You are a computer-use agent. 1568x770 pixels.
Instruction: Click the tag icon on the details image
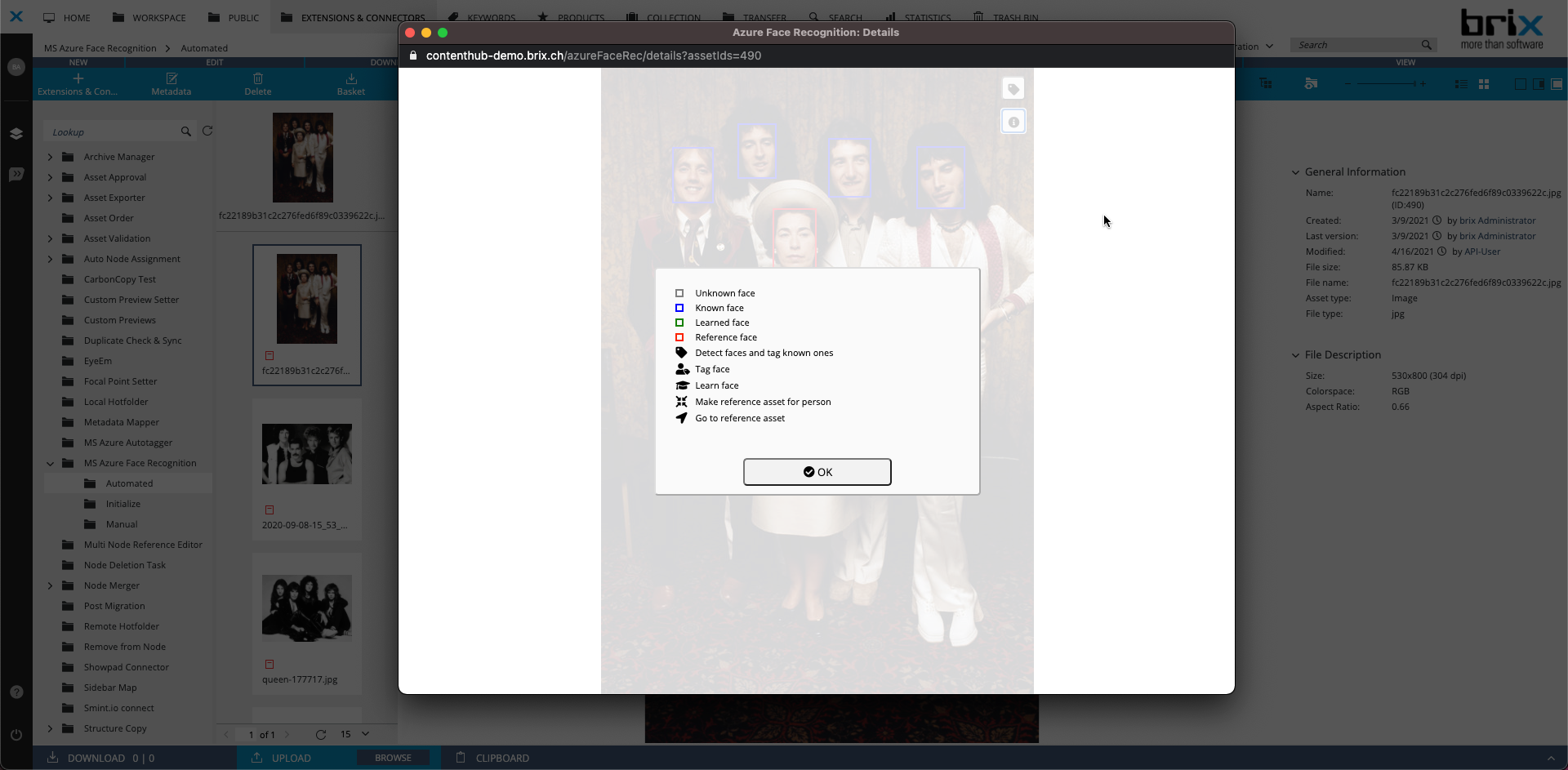point(1013,89)
